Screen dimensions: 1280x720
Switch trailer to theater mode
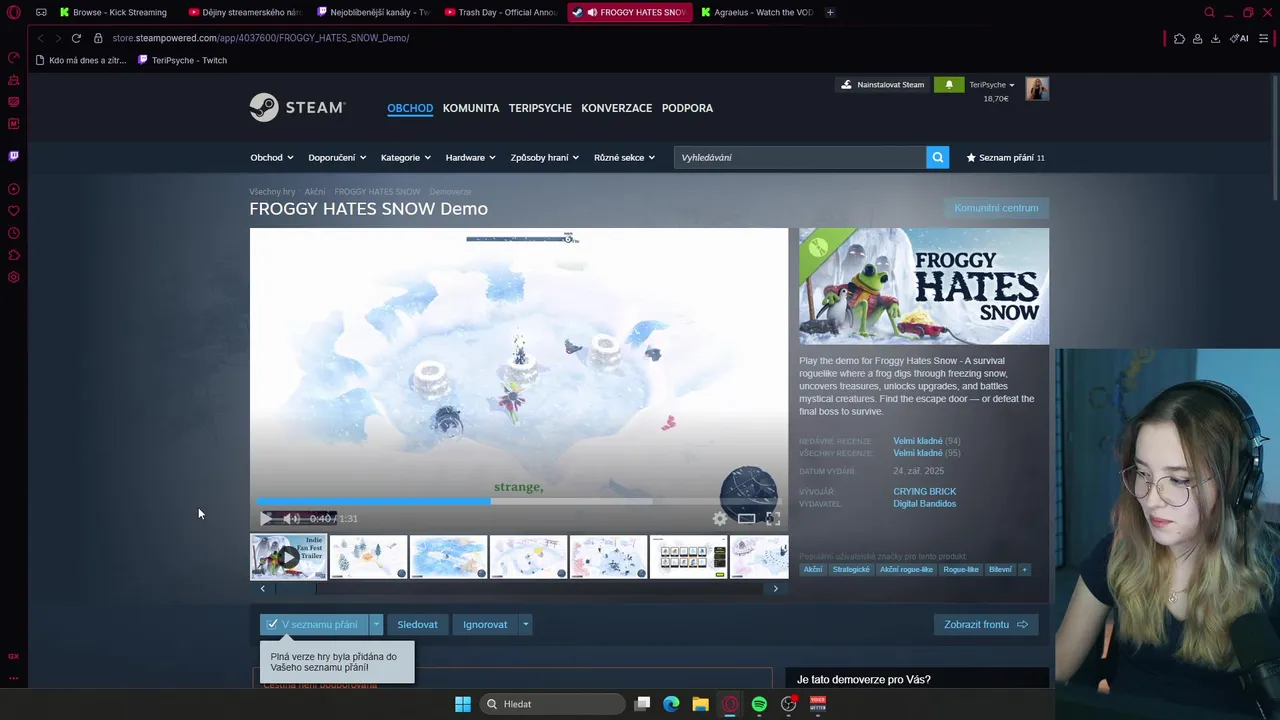point(746,518)
